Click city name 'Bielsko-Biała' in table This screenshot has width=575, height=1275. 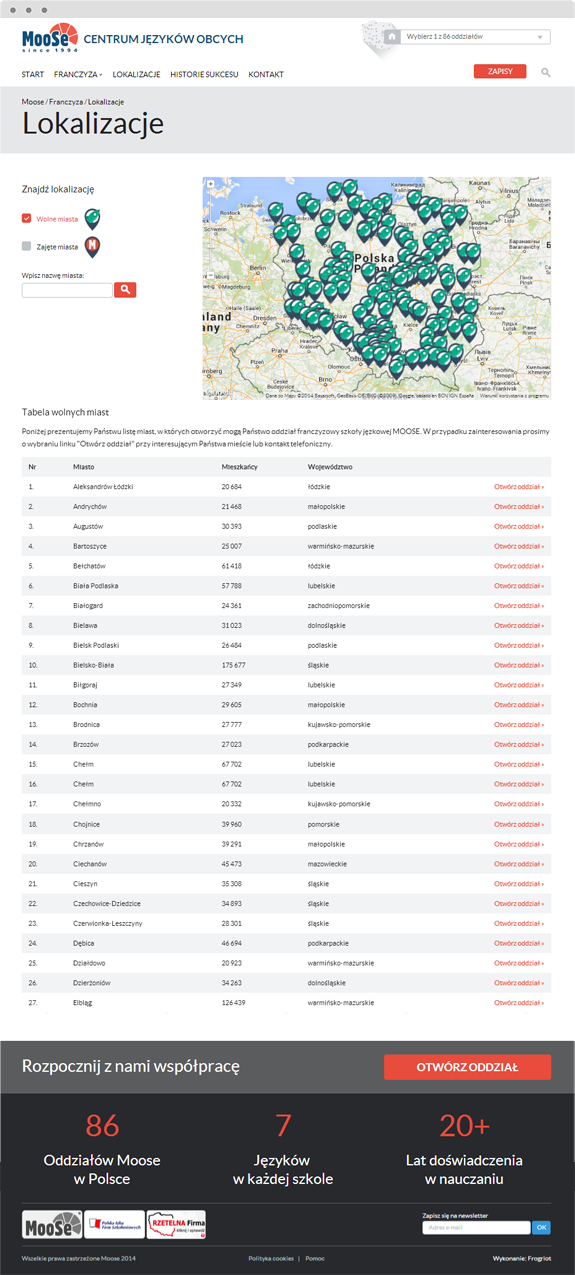point(94,665)
